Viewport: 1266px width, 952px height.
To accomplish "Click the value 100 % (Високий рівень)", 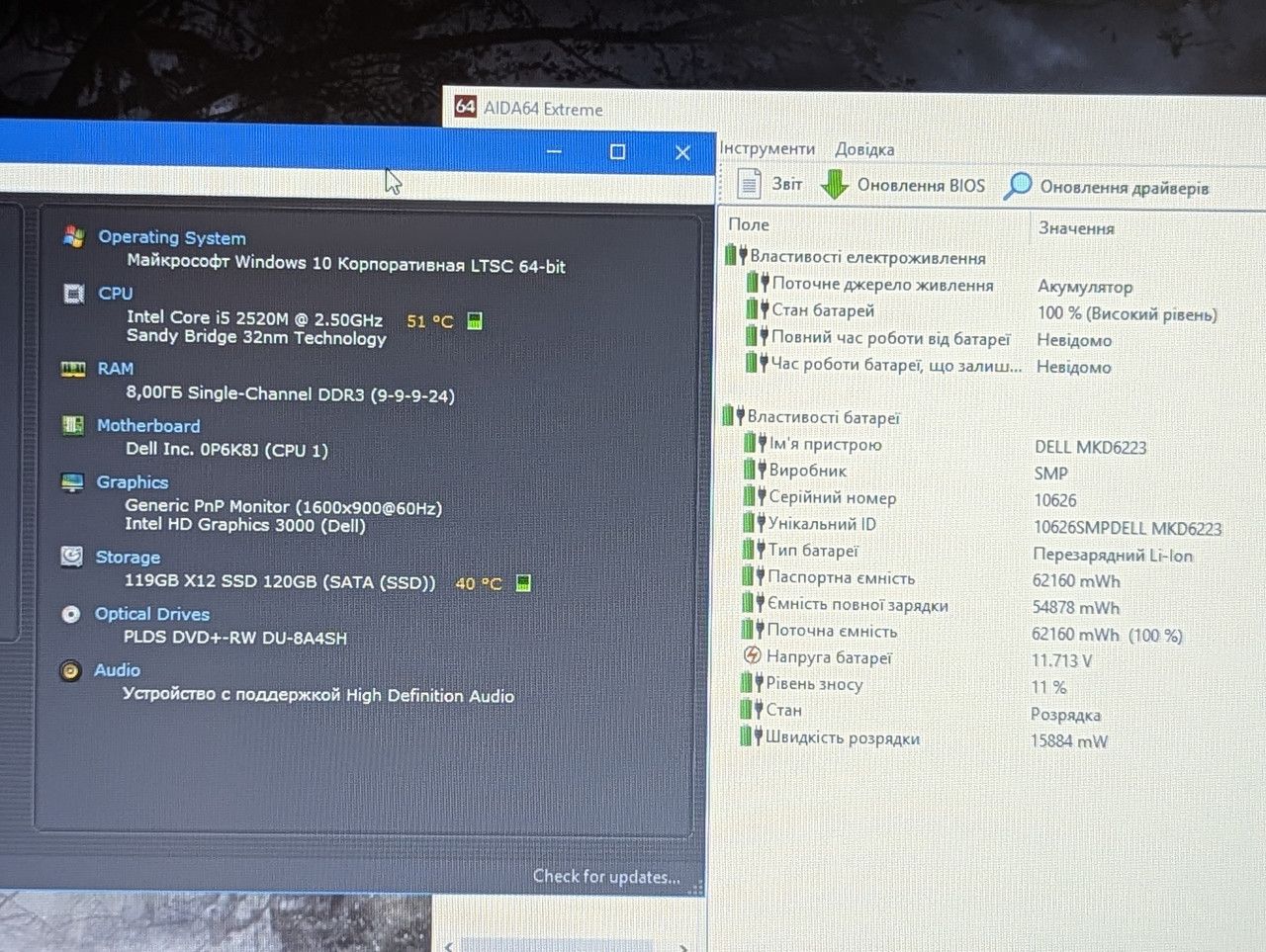I will [x=1127, y=314].
